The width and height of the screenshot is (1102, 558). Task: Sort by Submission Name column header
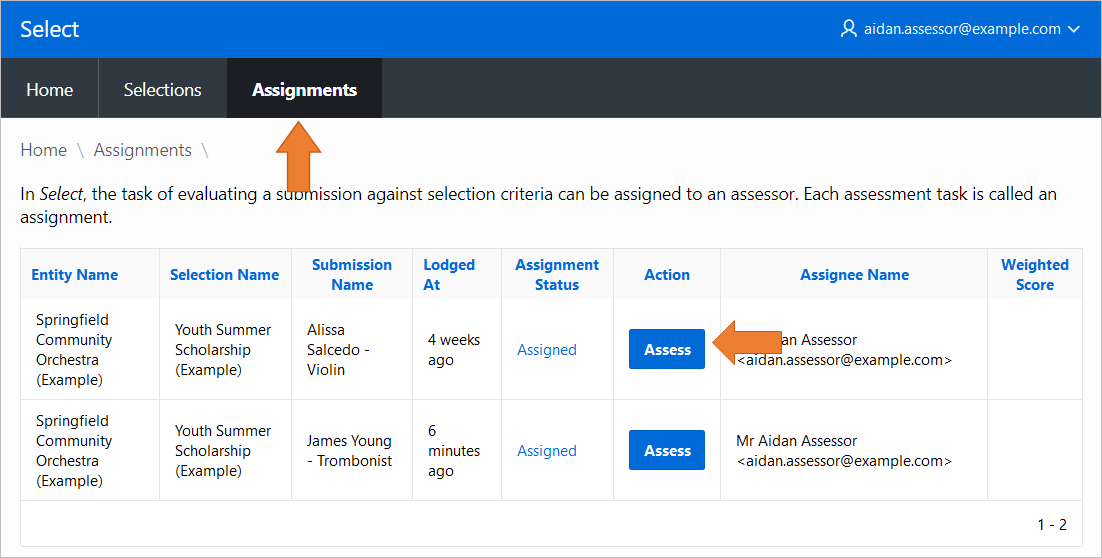(351, 275)
